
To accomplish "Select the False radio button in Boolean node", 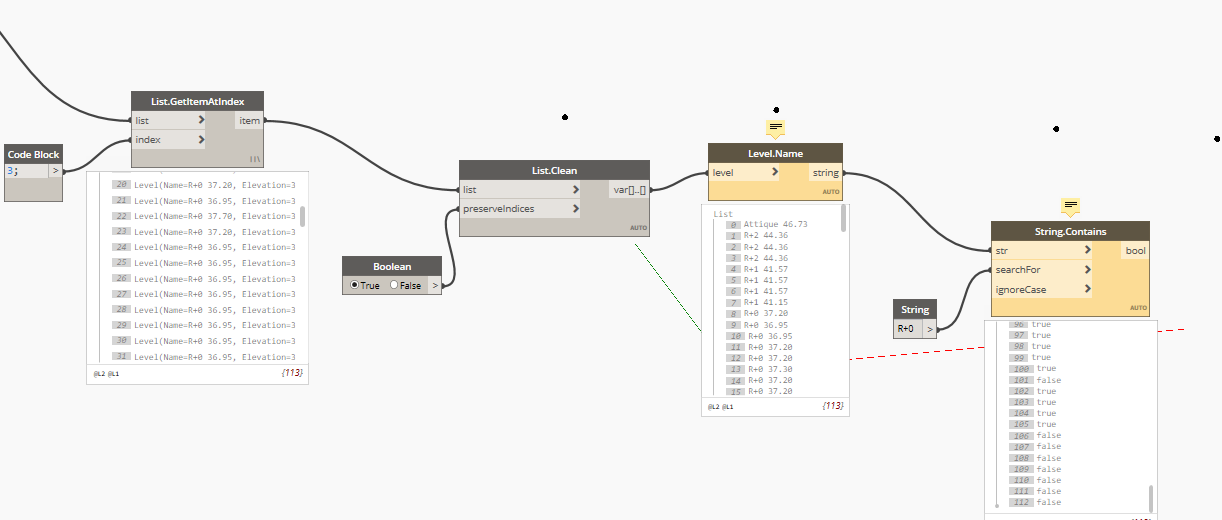I will tap(394, 285).
